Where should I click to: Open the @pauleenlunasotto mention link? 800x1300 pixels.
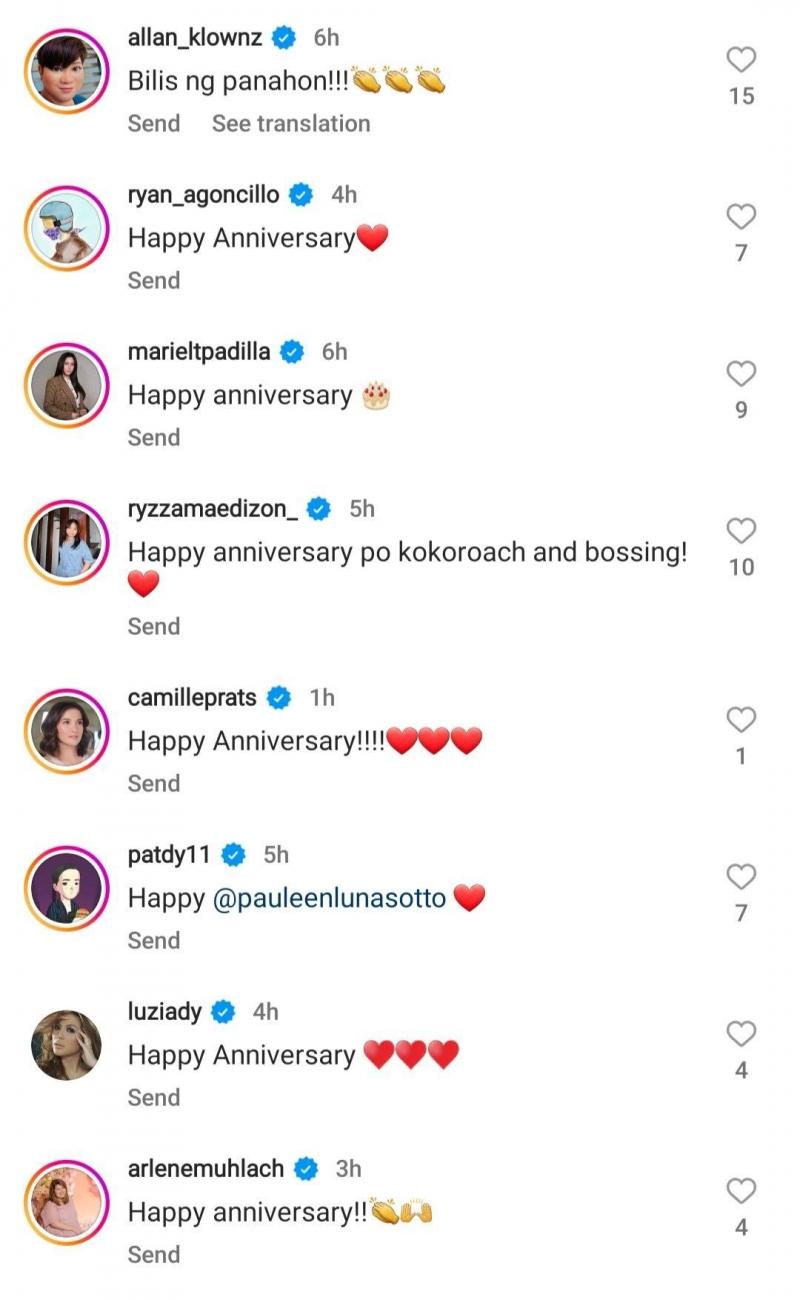(330, 898)
